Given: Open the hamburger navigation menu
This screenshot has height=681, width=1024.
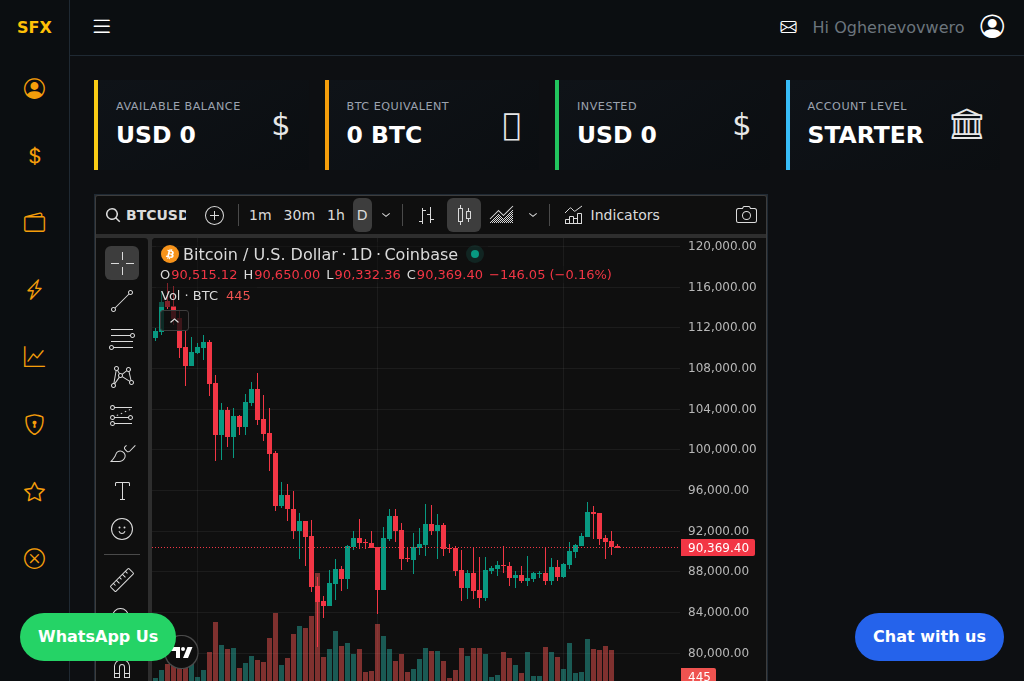Looking at the screenshot, I should (x=101, y=26).
